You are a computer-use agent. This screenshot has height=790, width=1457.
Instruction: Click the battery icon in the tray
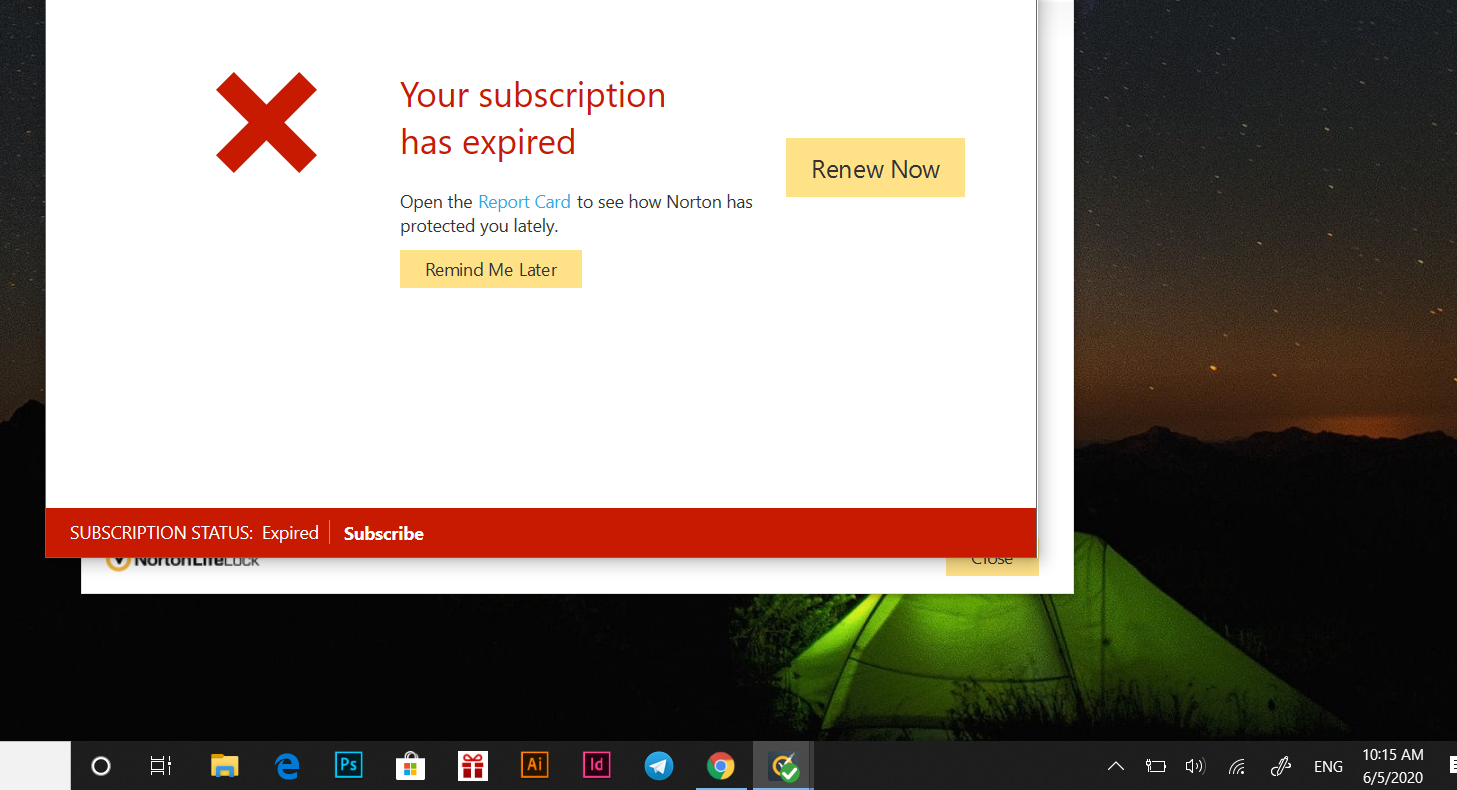pyautogui.click(x=1156, y=767)
